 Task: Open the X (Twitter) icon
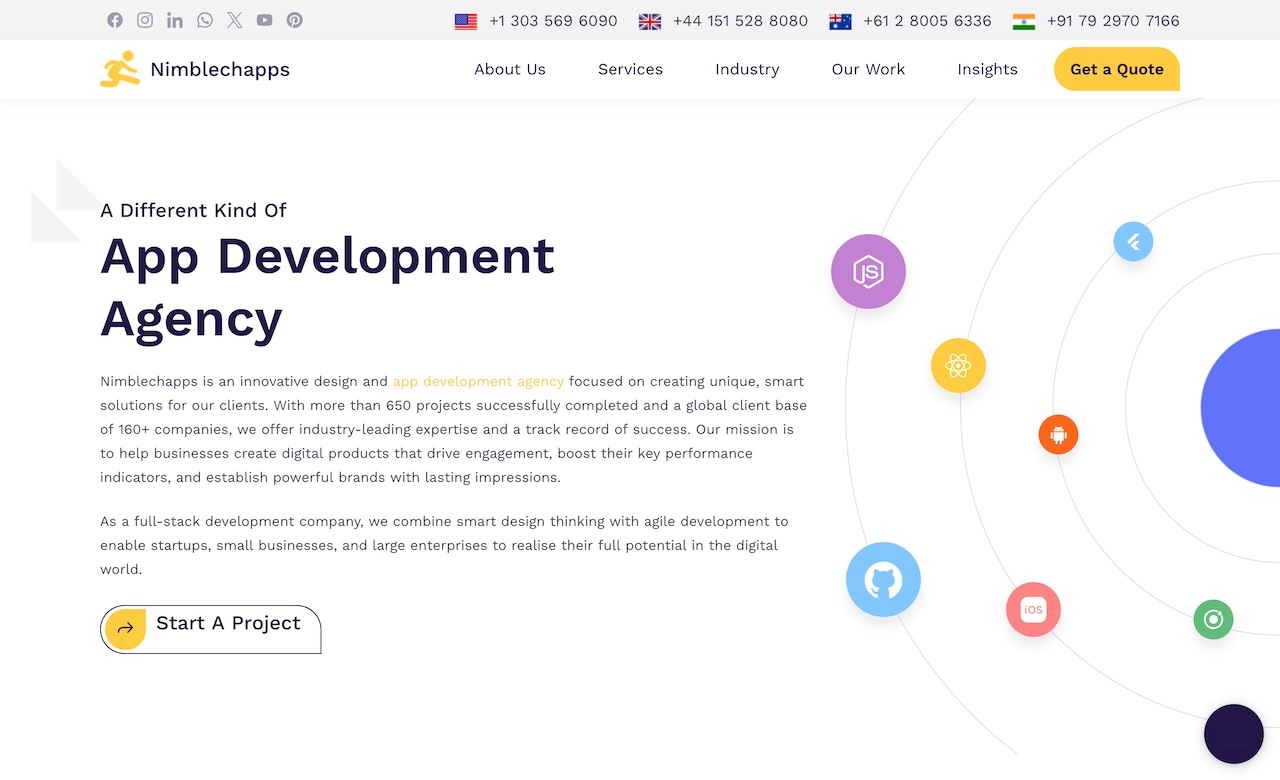point(234,20)
